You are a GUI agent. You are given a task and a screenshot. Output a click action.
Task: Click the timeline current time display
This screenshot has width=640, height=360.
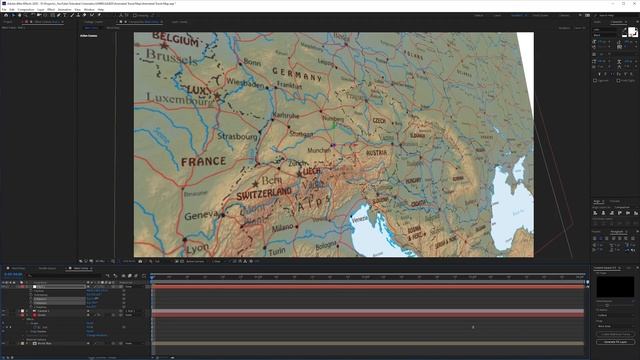pyautogui.click(x=13, y=274)
